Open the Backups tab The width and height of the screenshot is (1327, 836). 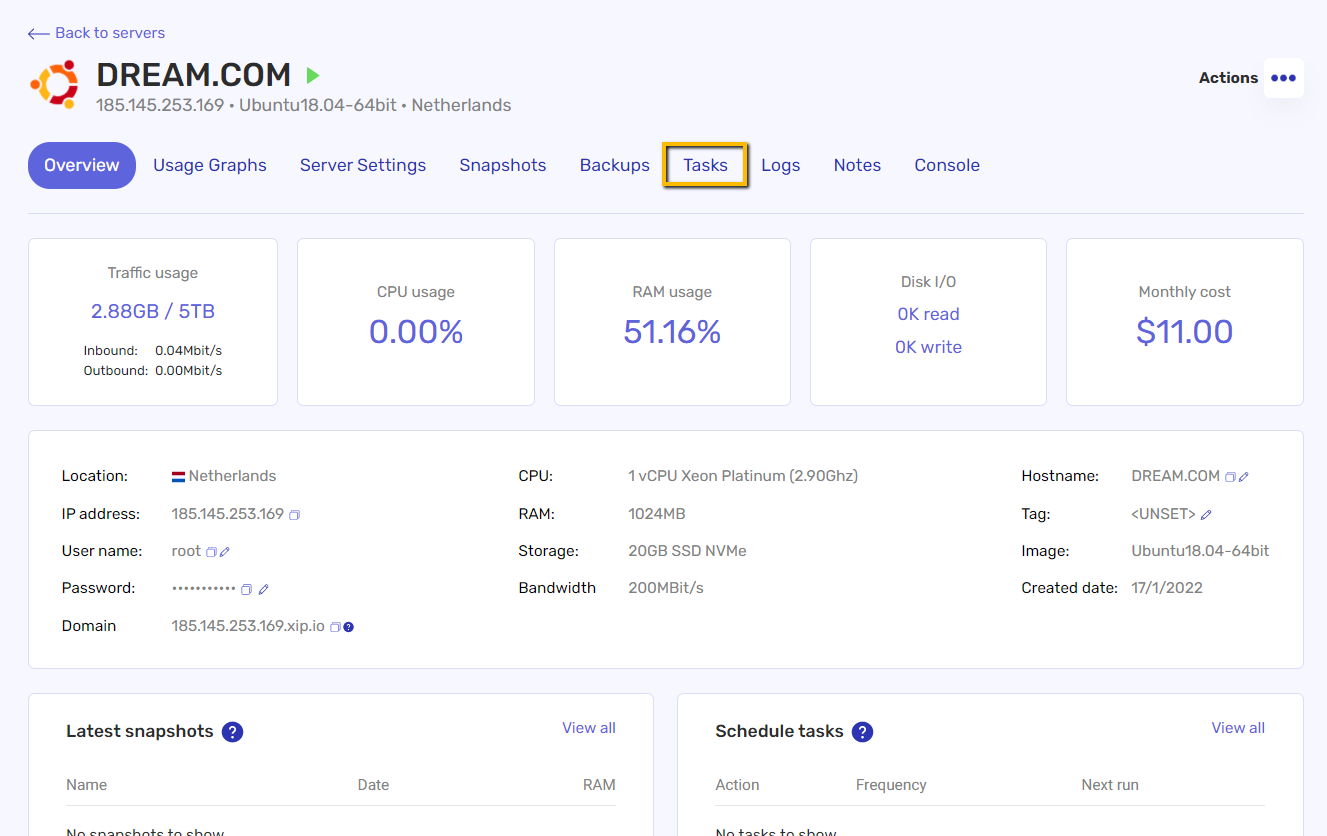pyautogui.click(x=615, y=165)
